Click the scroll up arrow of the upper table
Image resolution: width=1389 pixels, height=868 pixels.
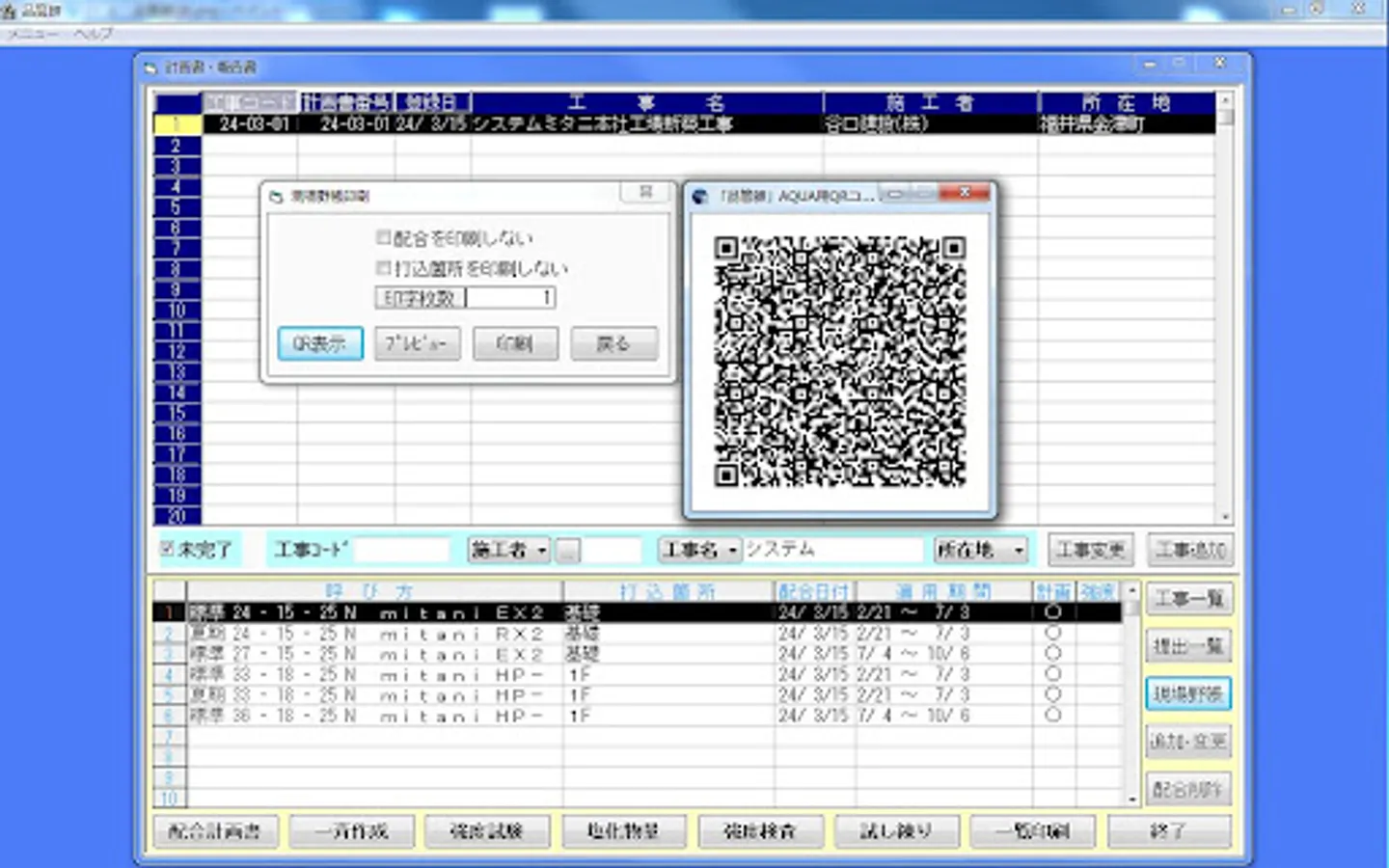[x=1226, y=100]
